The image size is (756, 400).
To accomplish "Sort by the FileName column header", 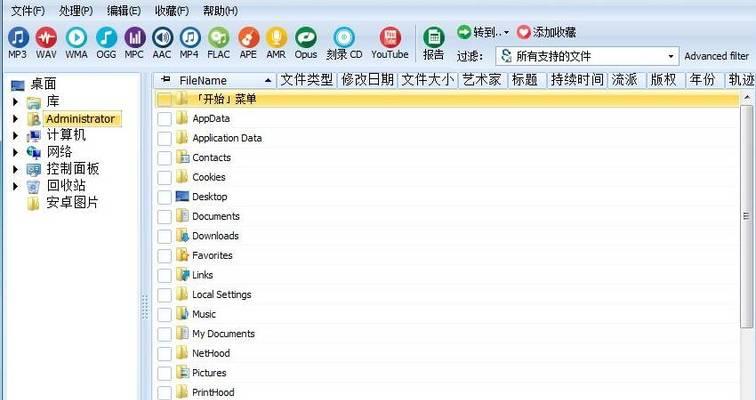I will 214,80.
